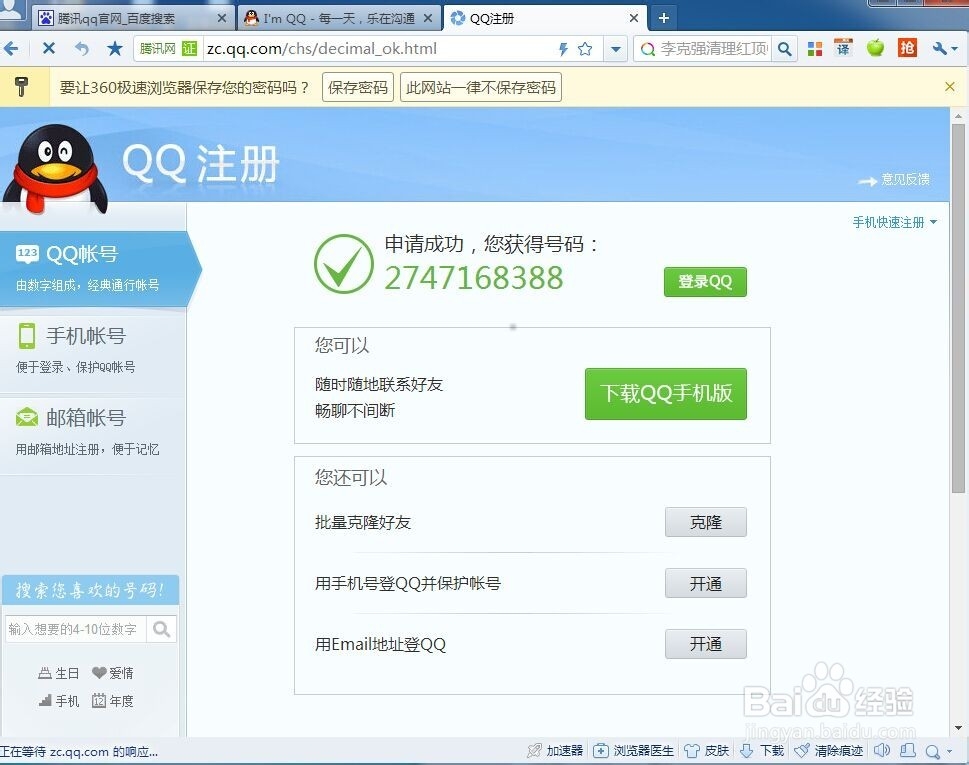Click 浏览器医生 in status bar
This screenshot has width=969, height=765.
click(x=633, y=751)
